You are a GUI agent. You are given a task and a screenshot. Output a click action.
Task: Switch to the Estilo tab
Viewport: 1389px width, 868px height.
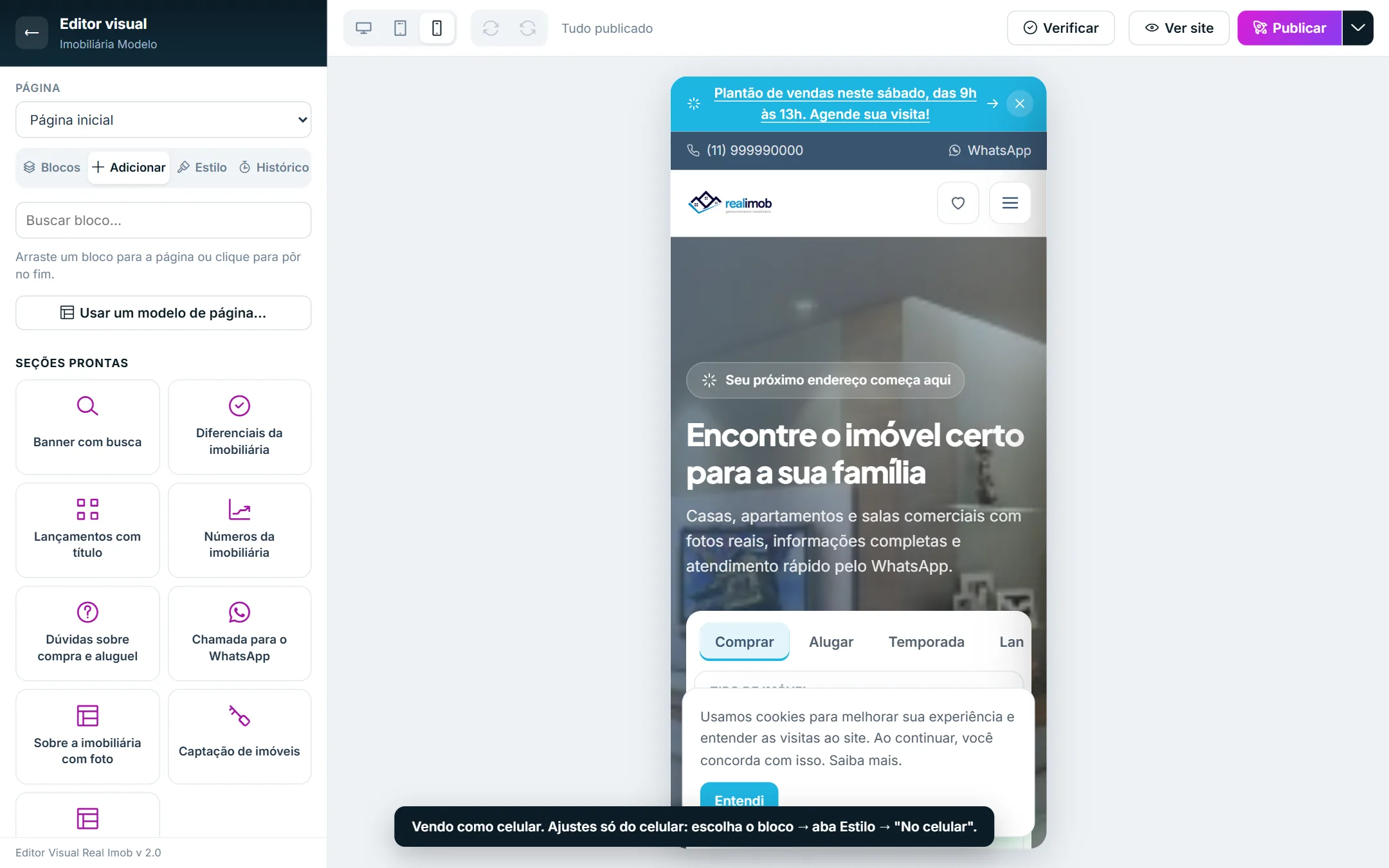point(202,167)
